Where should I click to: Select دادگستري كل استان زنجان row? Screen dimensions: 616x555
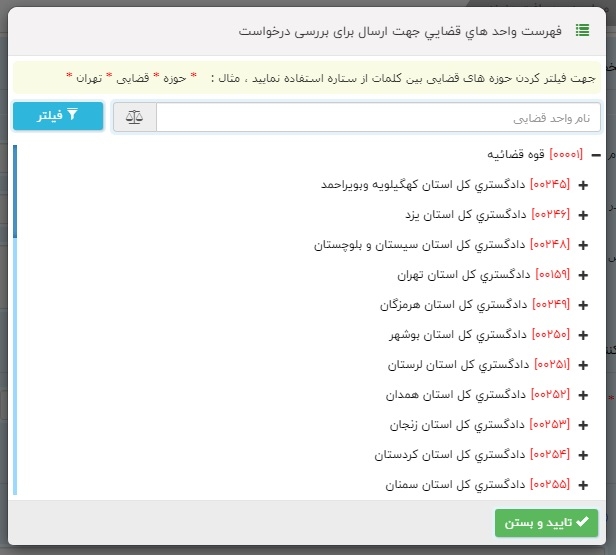[480, 425]
